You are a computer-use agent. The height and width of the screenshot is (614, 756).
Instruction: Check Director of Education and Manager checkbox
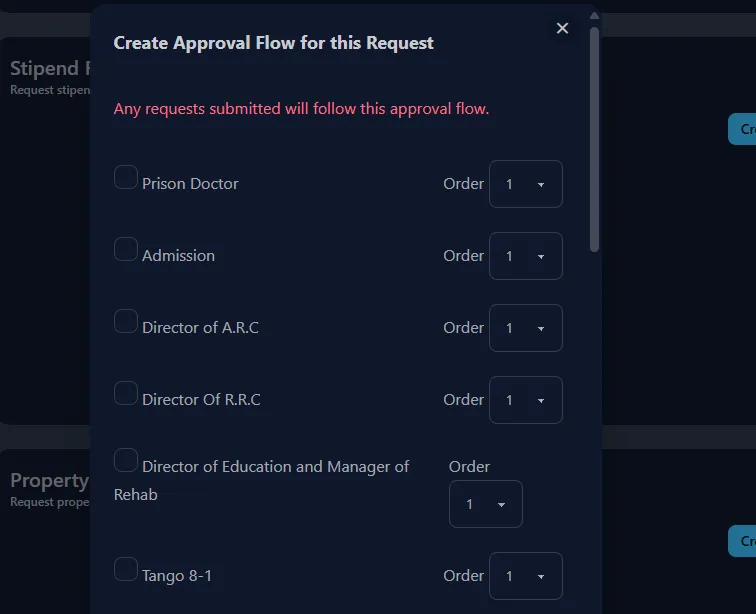(126, 460)
